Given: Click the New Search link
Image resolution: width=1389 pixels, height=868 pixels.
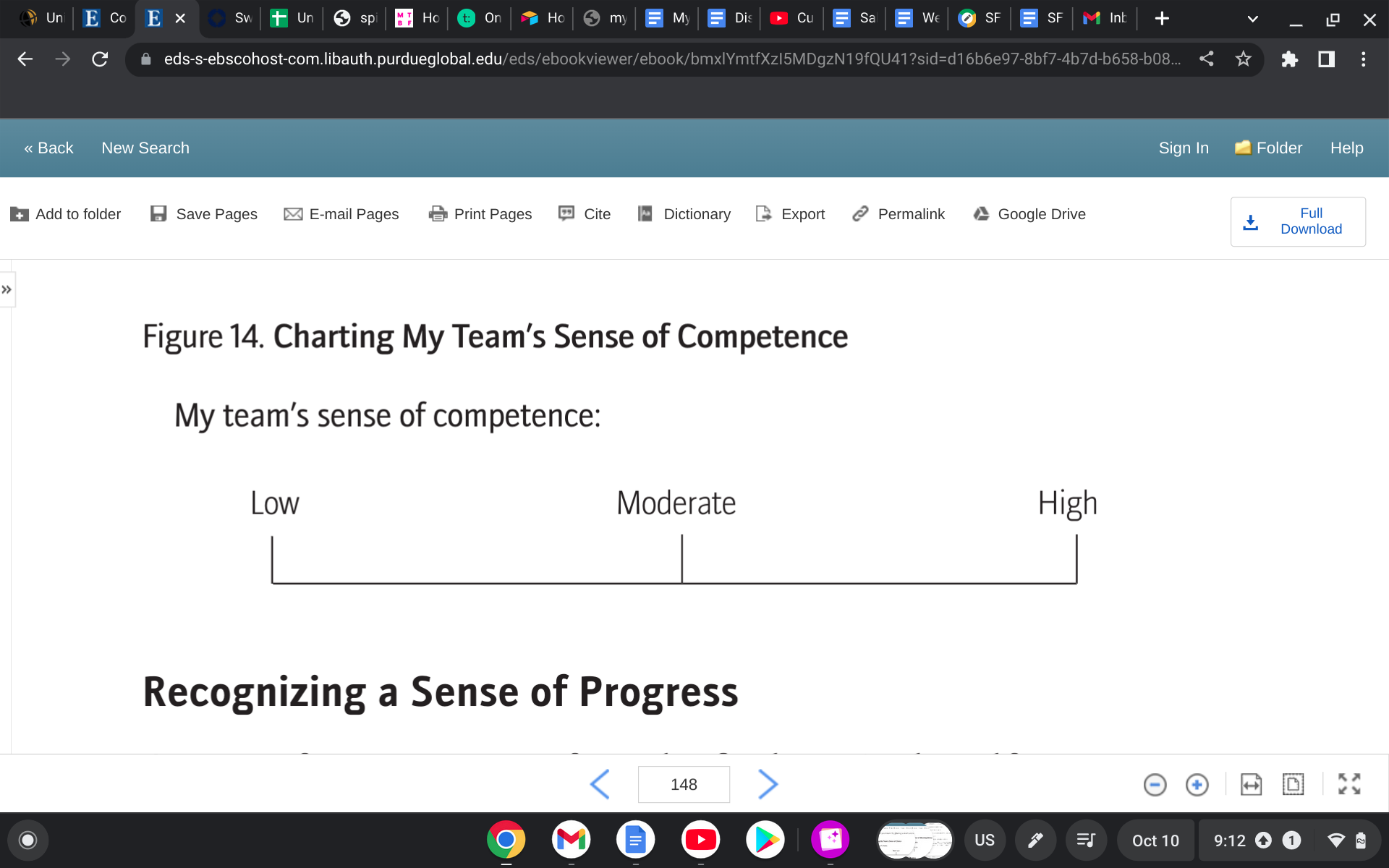Looking at the screenshot, I should pyautogui.click(x=145, y=148).
